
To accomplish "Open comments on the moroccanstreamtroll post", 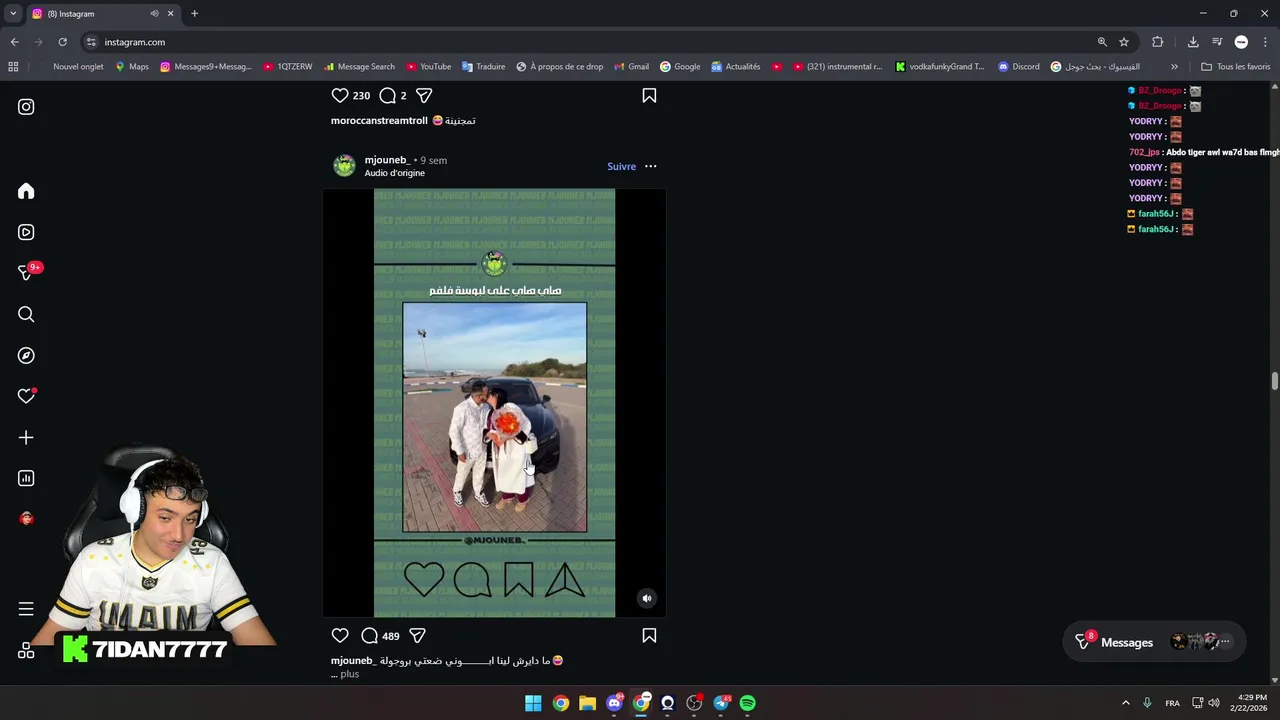I will click(388, 95).
